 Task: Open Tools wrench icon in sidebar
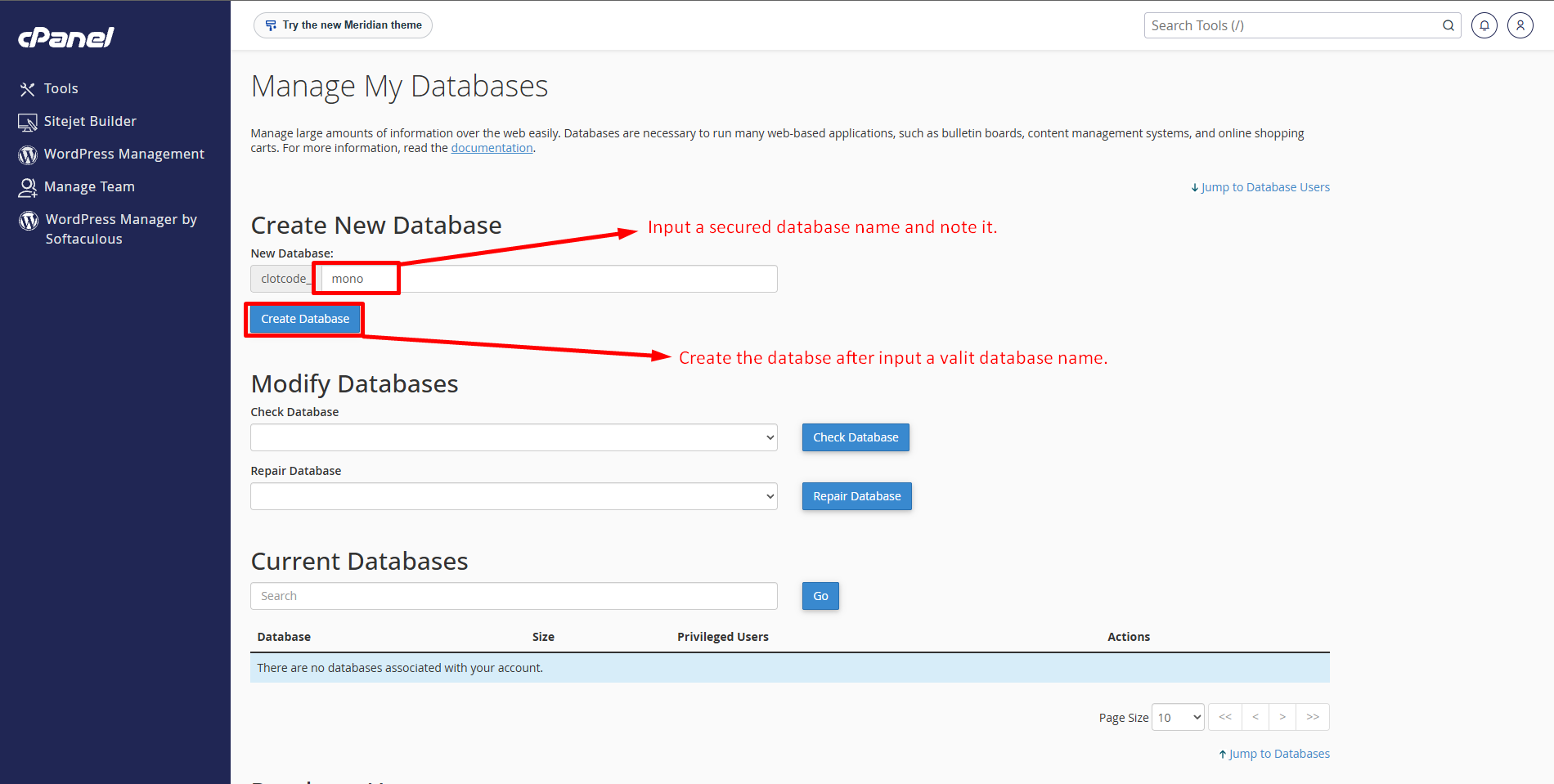tap(28, 89)
